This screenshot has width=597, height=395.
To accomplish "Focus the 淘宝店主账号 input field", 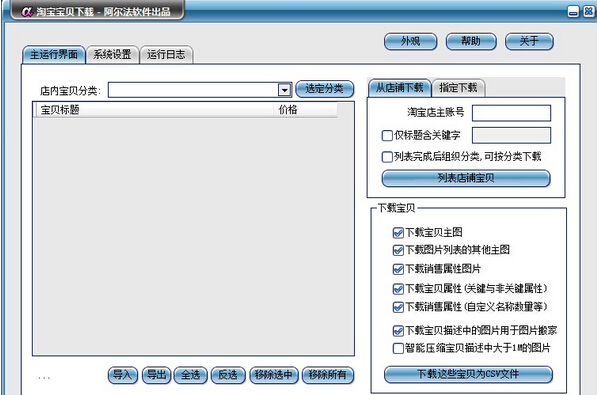I will click(x=511, y=113).
